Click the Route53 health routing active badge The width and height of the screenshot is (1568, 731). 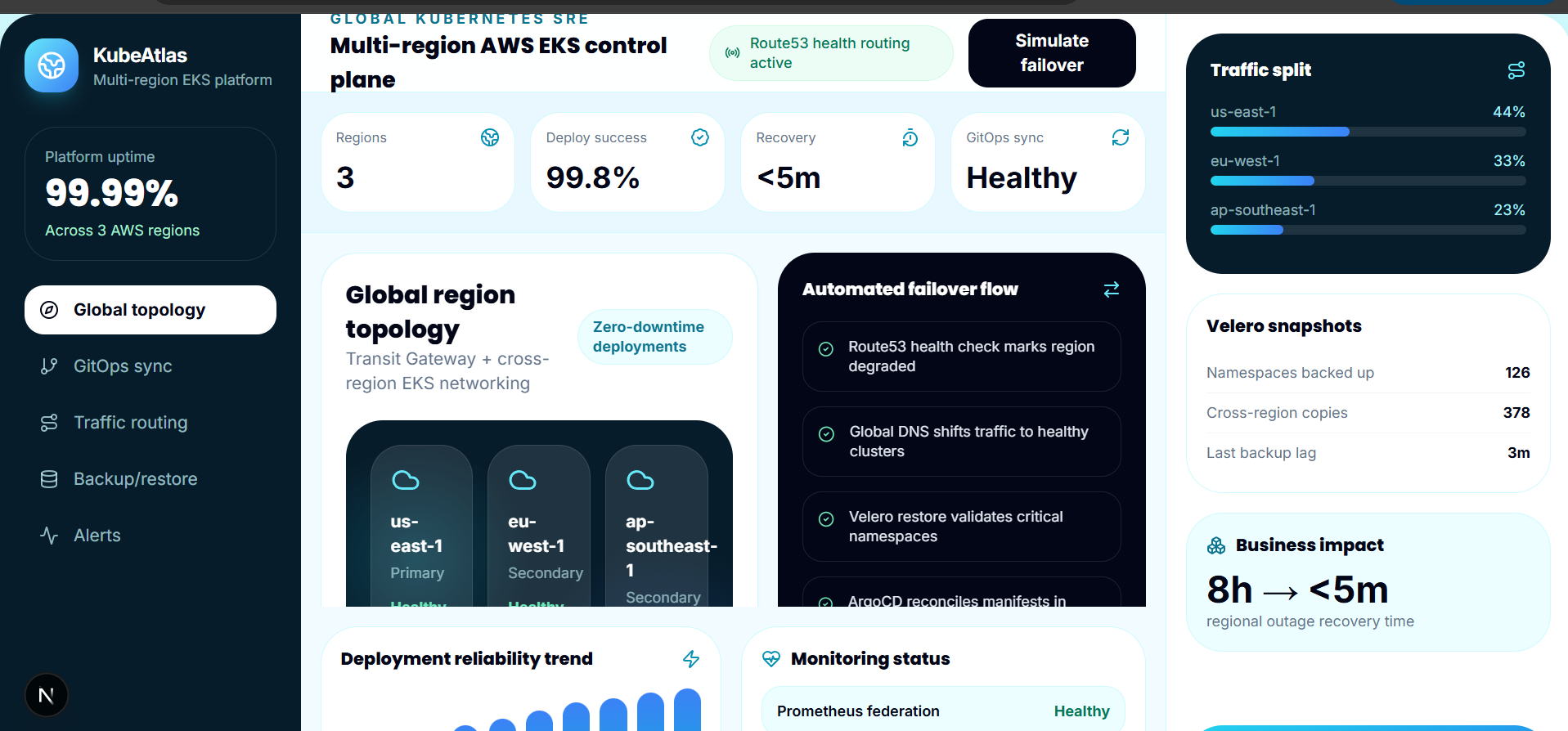831,53
